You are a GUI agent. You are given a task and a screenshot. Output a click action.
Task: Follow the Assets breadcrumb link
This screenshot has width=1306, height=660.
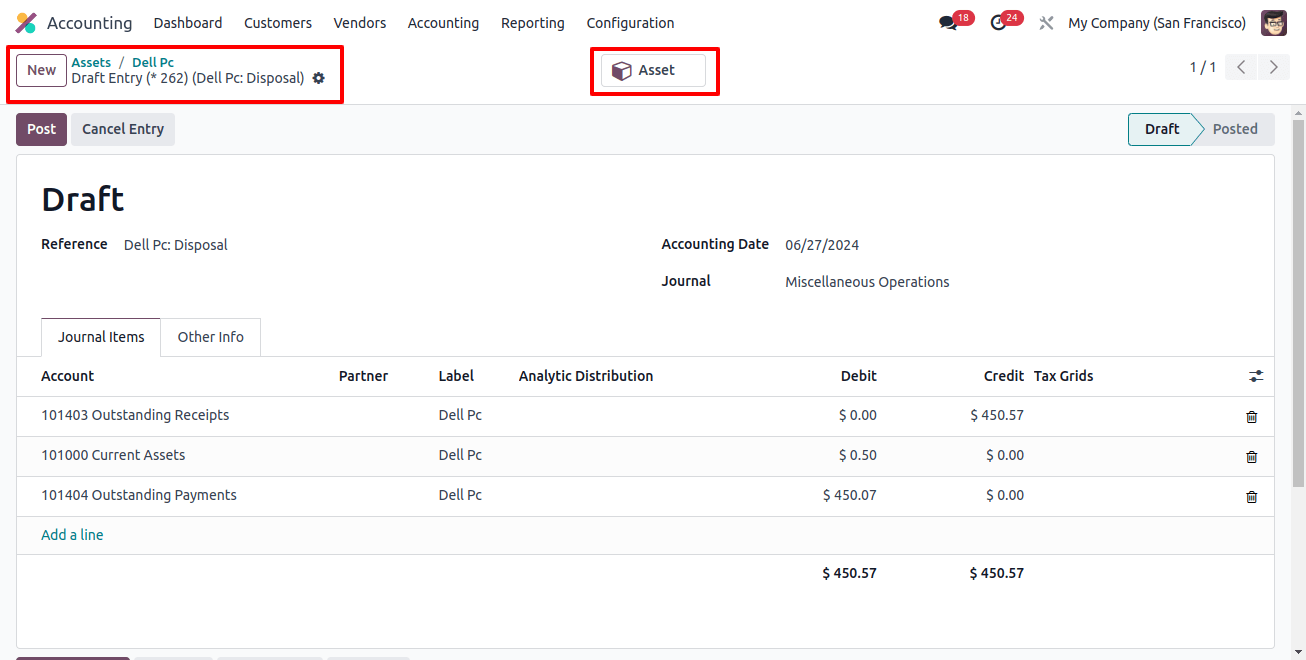[x=91, y=62]
